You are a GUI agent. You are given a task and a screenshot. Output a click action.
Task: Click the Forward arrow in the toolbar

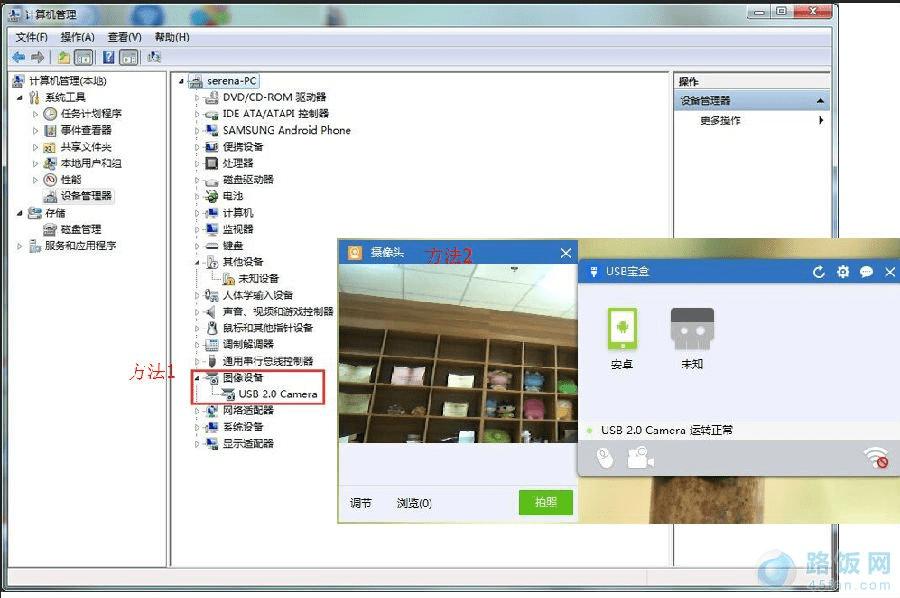click(38, 57)
